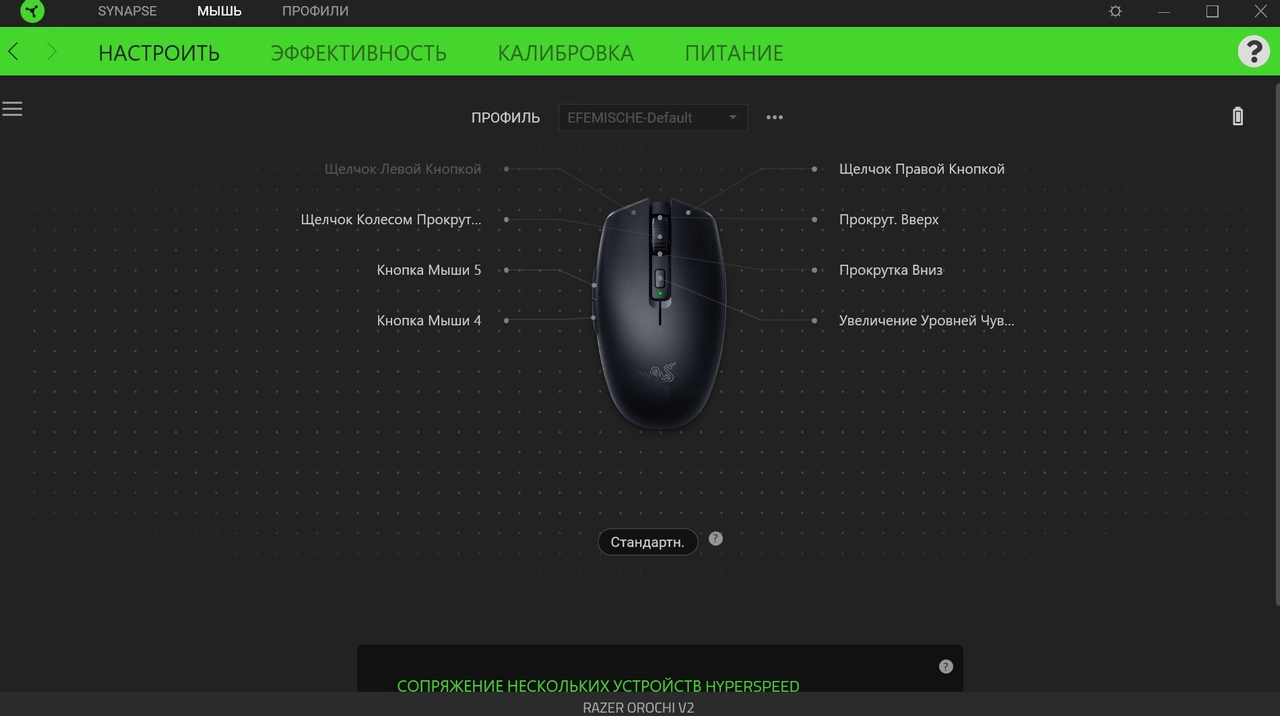
Task: Select the Прокрутка Вниз assignment
Action: pyautogui.click(x=890, y=270)
